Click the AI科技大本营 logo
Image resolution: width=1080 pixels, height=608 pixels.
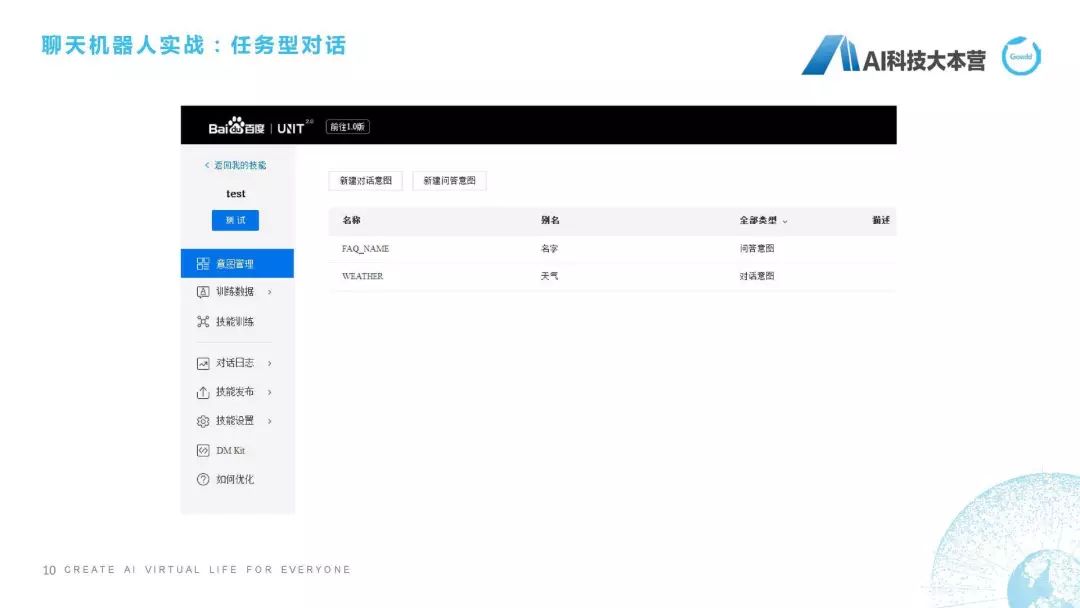(893, 55)
